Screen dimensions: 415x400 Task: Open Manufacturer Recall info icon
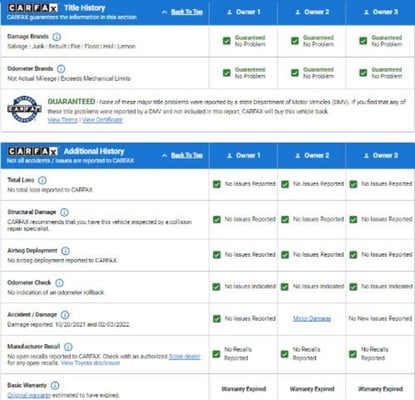click(68, 347)
